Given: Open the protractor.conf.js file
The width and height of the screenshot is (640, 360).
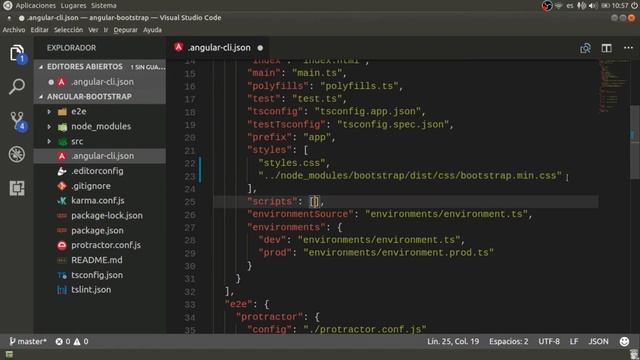Looking at the screenshot, I should [100, 245].
